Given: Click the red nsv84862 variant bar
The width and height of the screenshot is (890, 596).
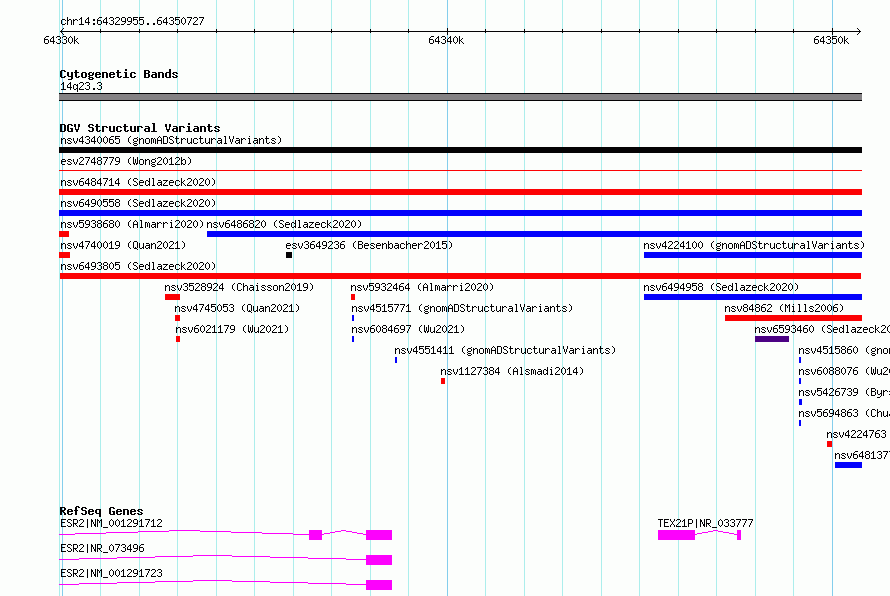Looking at the screenshot, I should (794, 318).
